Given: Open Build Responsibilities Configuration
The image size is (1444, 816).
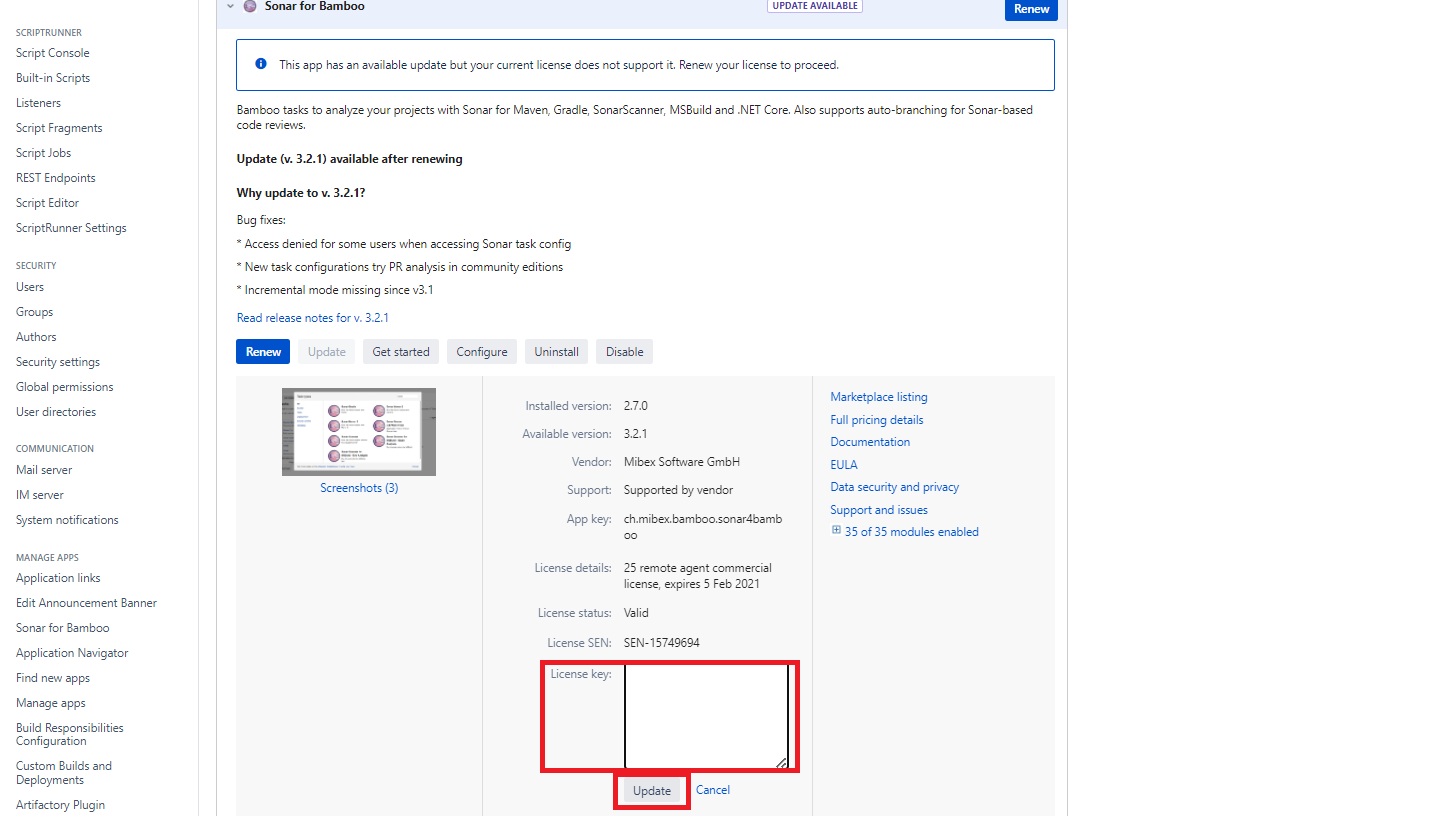Looking at the screenshot, I should pyautogui.click(x=70, y=734).
